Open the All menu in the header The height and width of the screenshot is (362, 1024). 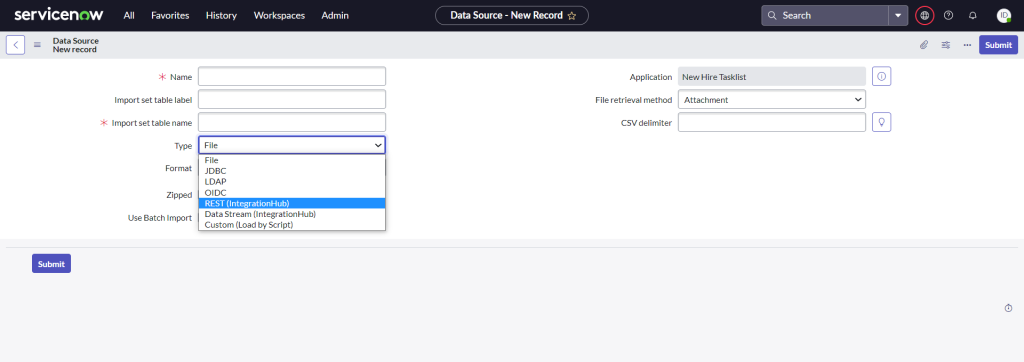point(129,15)
